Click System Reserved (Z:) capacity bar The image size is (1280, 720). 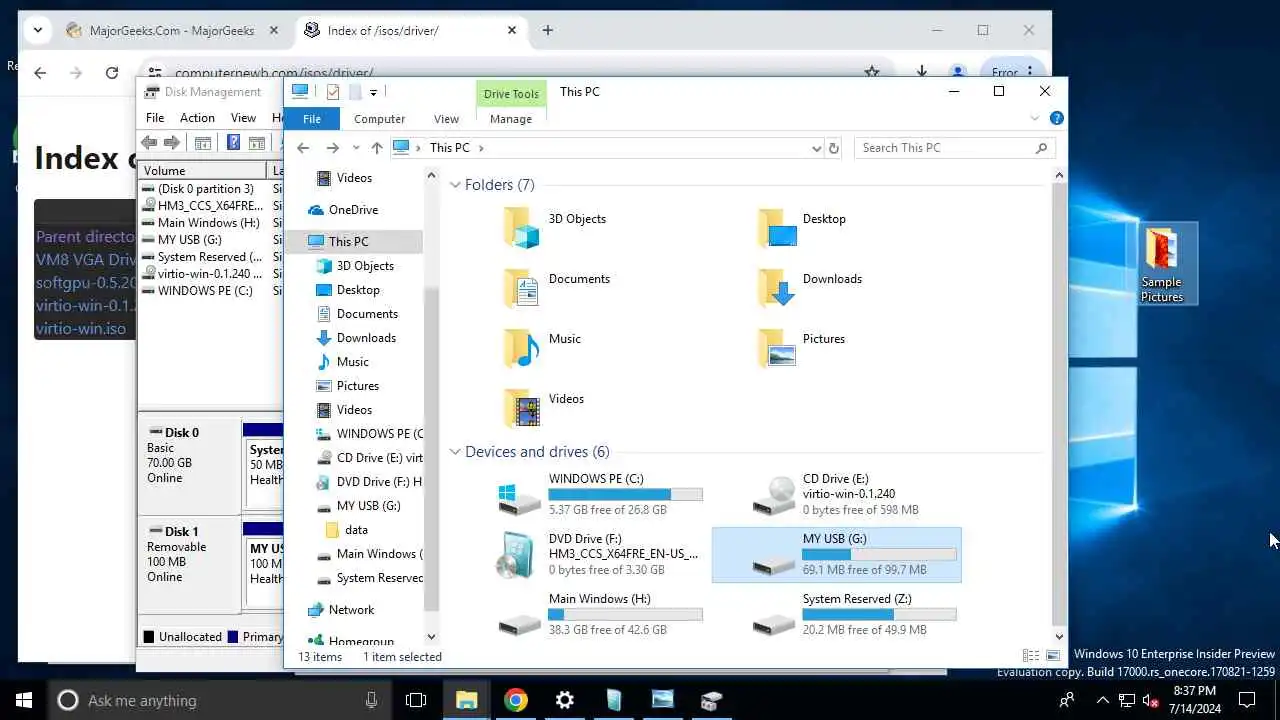pyautogui.click(x=879, y=614)
